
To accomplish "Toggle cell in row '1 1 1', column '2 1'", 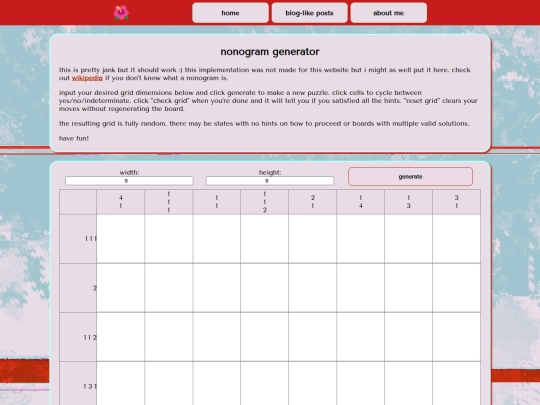I will click(312, 239).
